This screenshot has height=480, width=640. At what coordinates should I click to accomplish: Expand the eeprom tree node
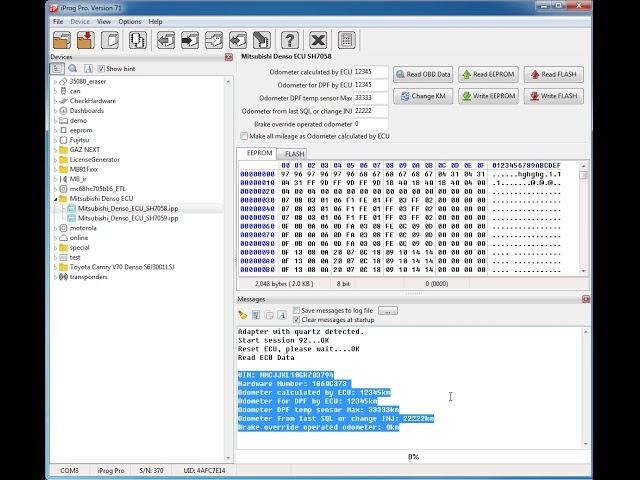tap(56, 130)
